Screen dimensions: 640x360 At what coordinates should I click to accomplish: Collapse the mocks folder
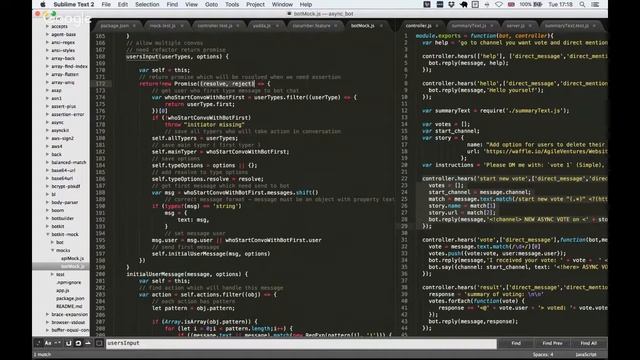[x=53, y=250]
